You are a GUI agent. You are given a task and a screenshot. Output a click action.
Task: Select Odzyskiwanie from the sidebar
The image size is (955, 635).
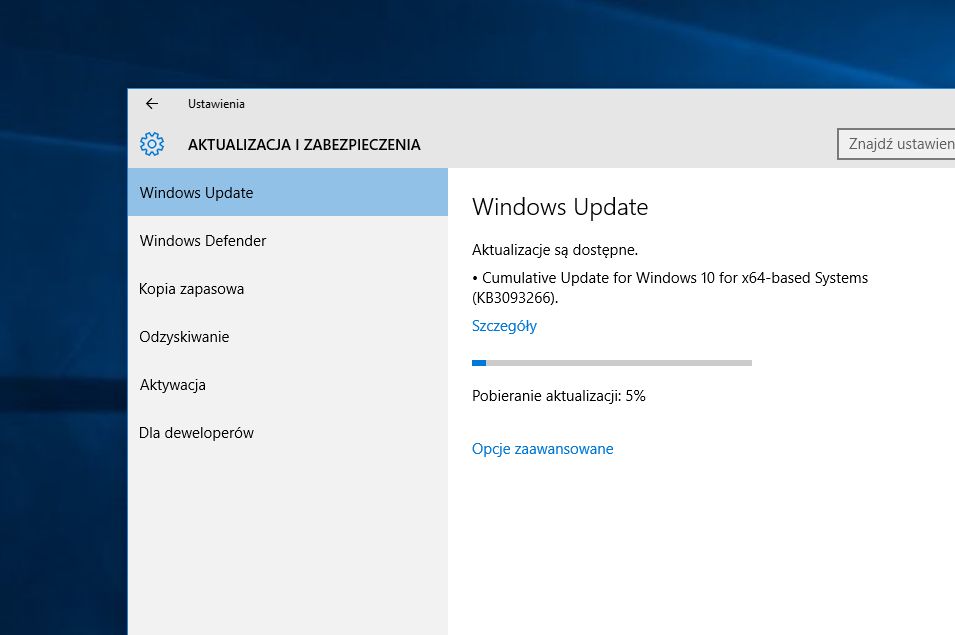click(x=184, y=336)
